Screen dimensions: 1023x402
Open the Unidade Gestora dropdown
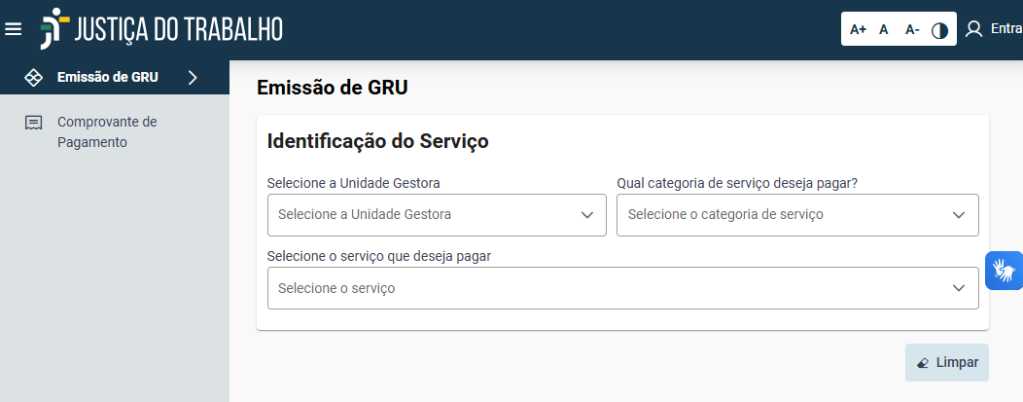pos(436,215)
